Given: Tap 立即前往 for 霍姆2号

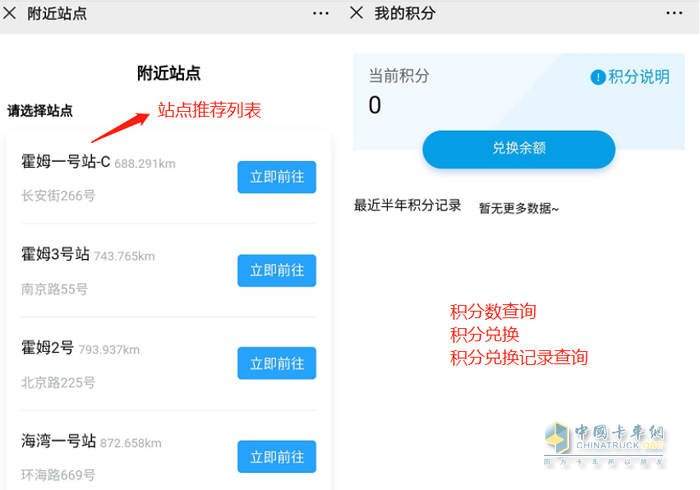Looking at the screenshot, I should point(276,363).
